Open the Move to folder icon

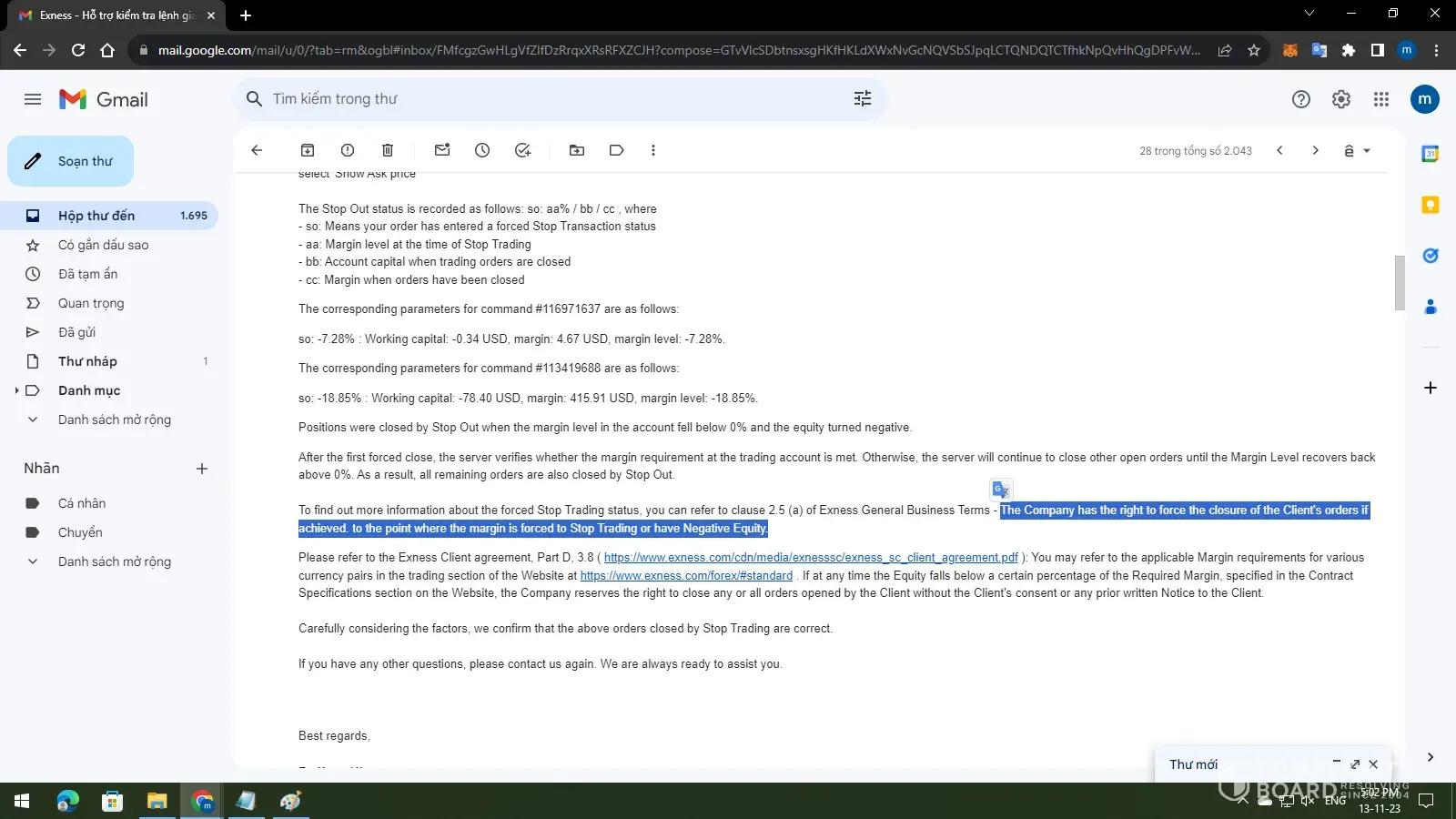tap(577, 150)
